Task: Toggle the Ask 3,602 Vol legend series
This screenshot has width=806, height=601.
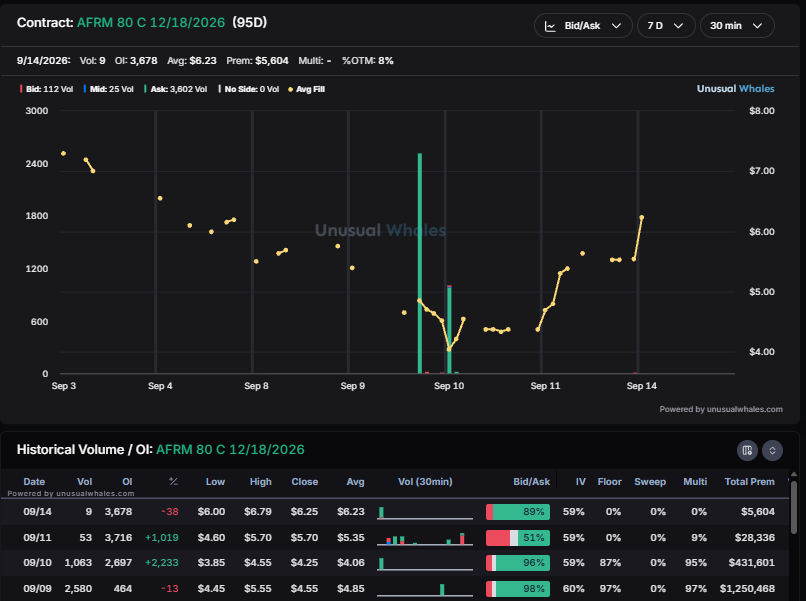Action: (176, 89)
